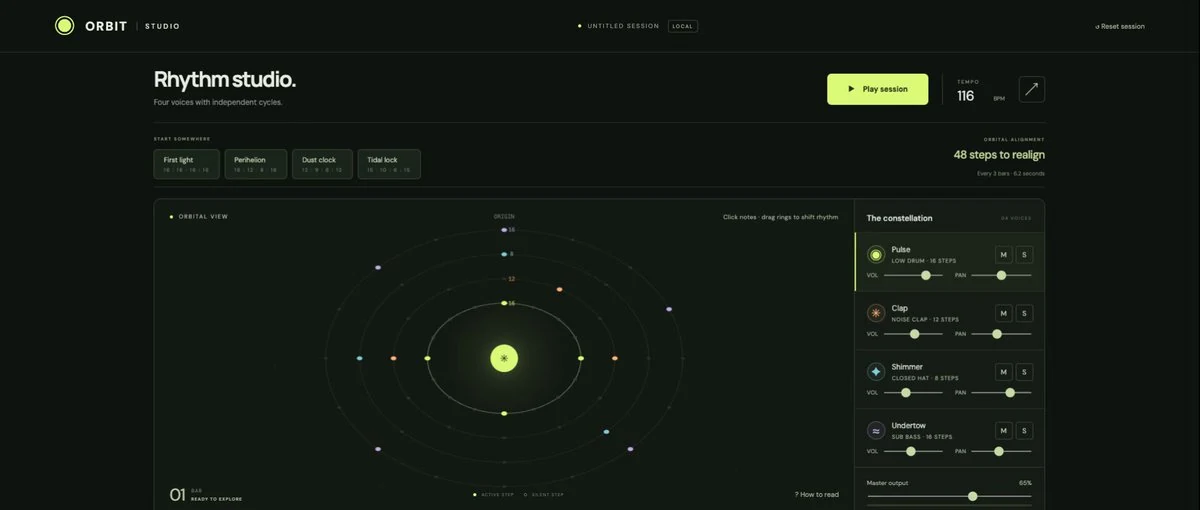Click the glowing center sun of the orbit
Viewport: 1200px width, 510px height.
click(504, 358)
